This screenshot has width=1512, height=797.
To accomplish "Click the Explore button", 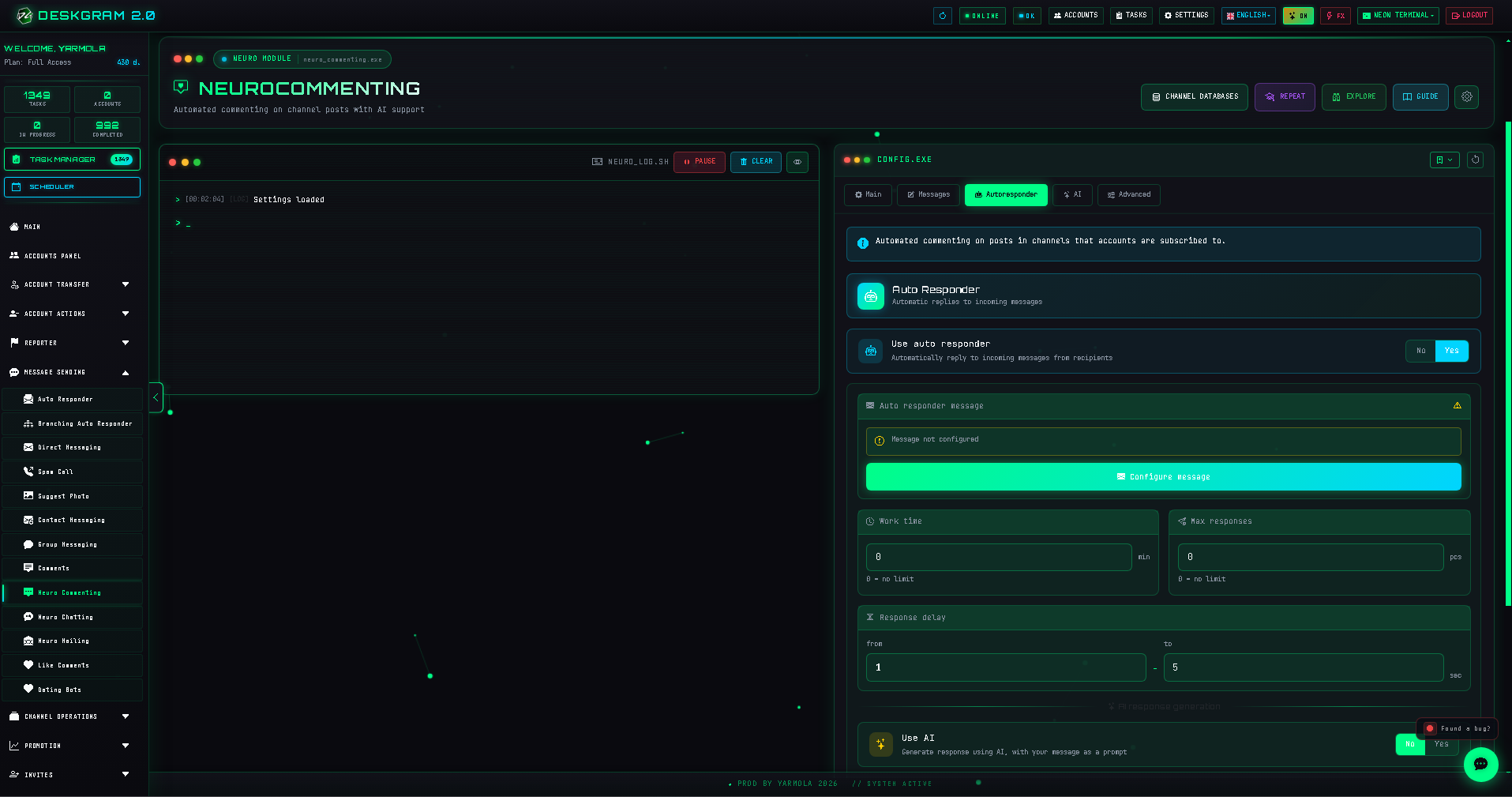I will point(1353,97).
